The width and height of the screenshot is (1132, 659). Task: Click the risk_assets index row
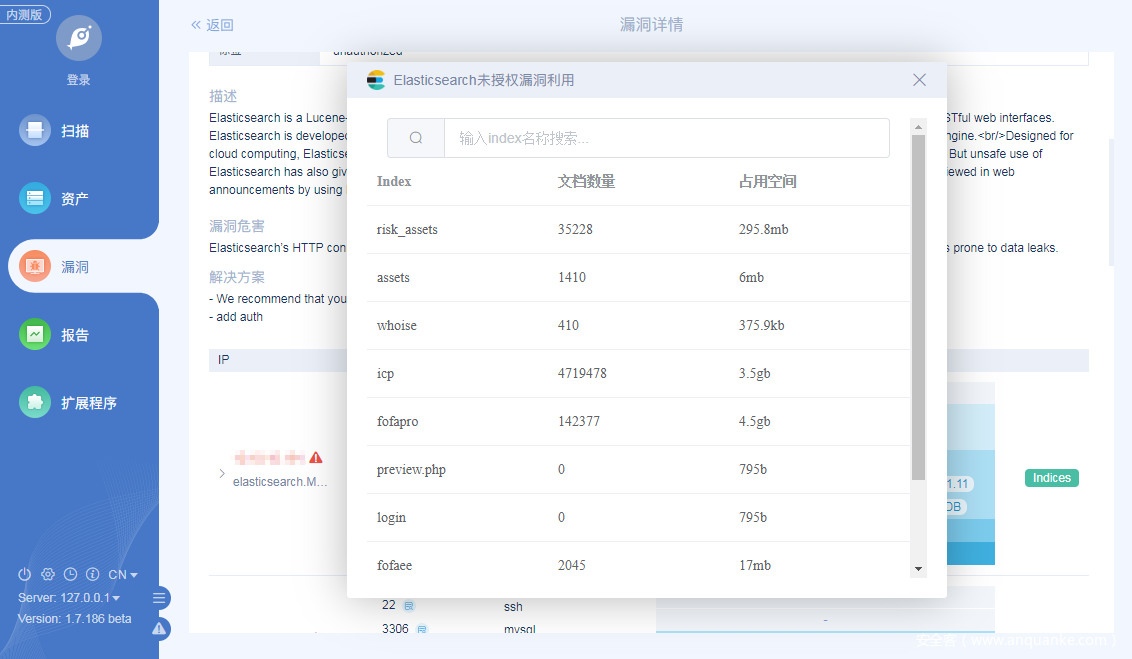tap(638, 230)
